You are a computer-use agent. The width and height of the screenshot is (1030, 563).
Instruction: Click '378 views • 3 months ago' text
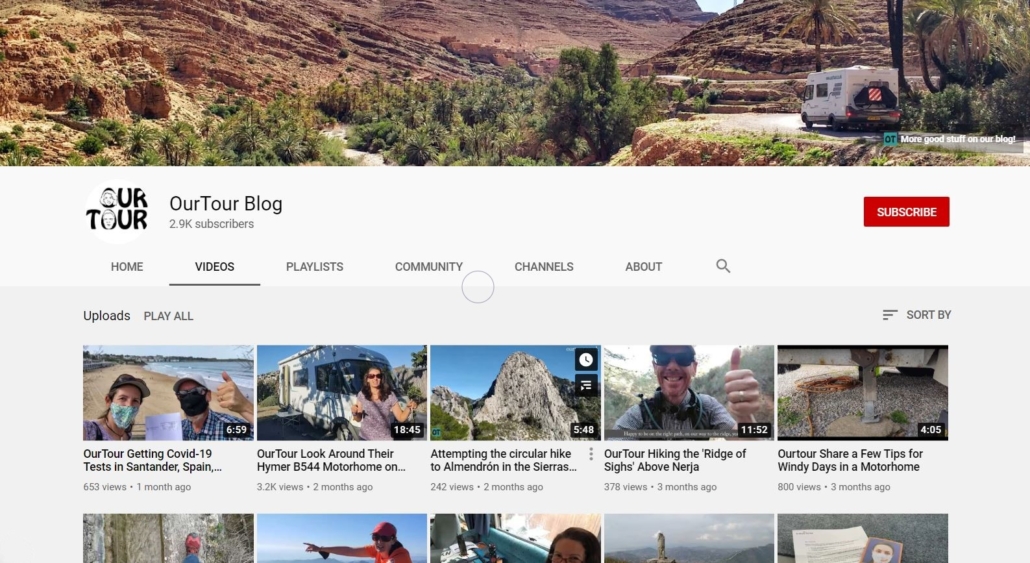[660, 487]
